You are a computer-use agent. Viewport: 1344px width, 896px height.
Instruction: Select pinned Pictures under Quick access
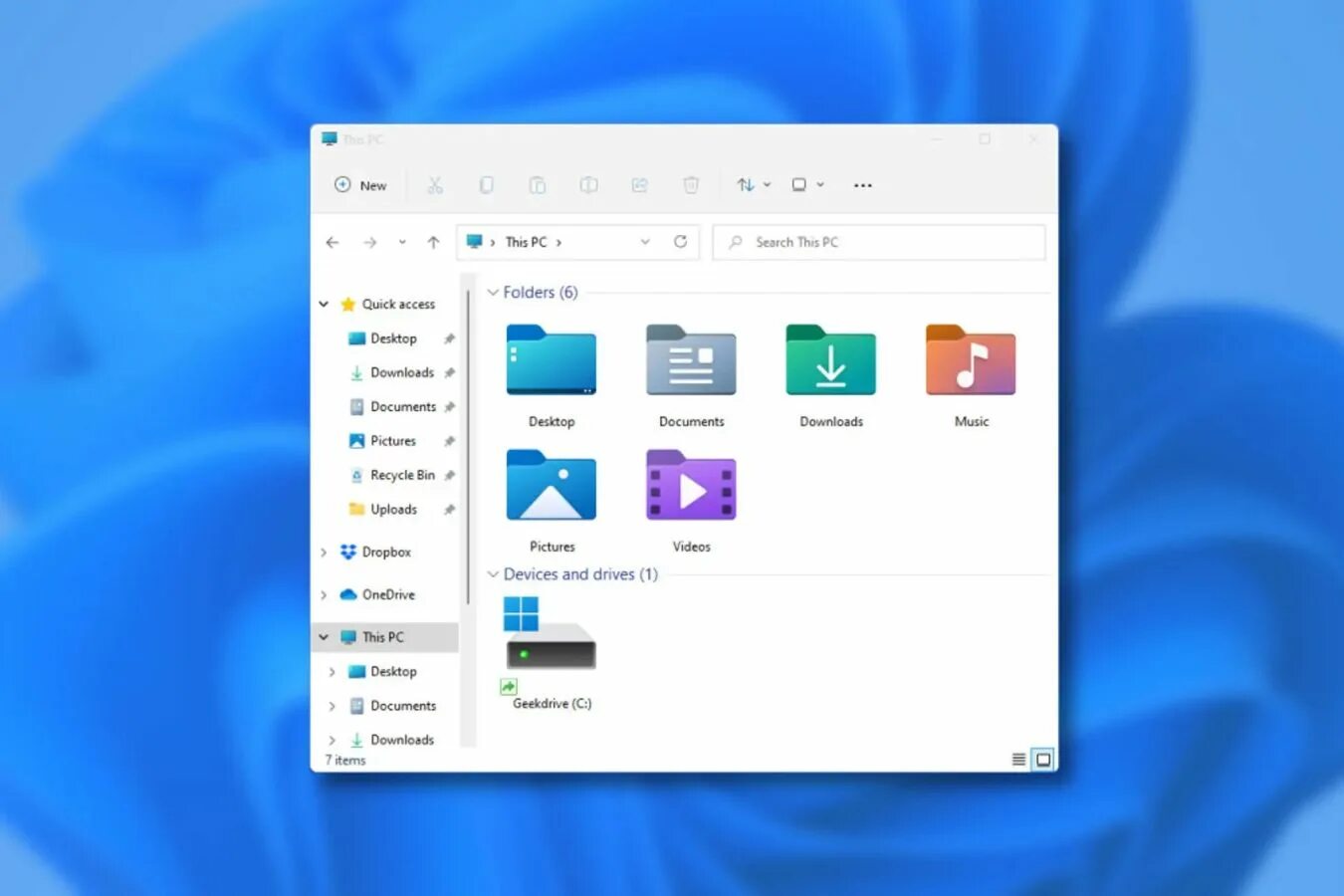tap(393, 440)
